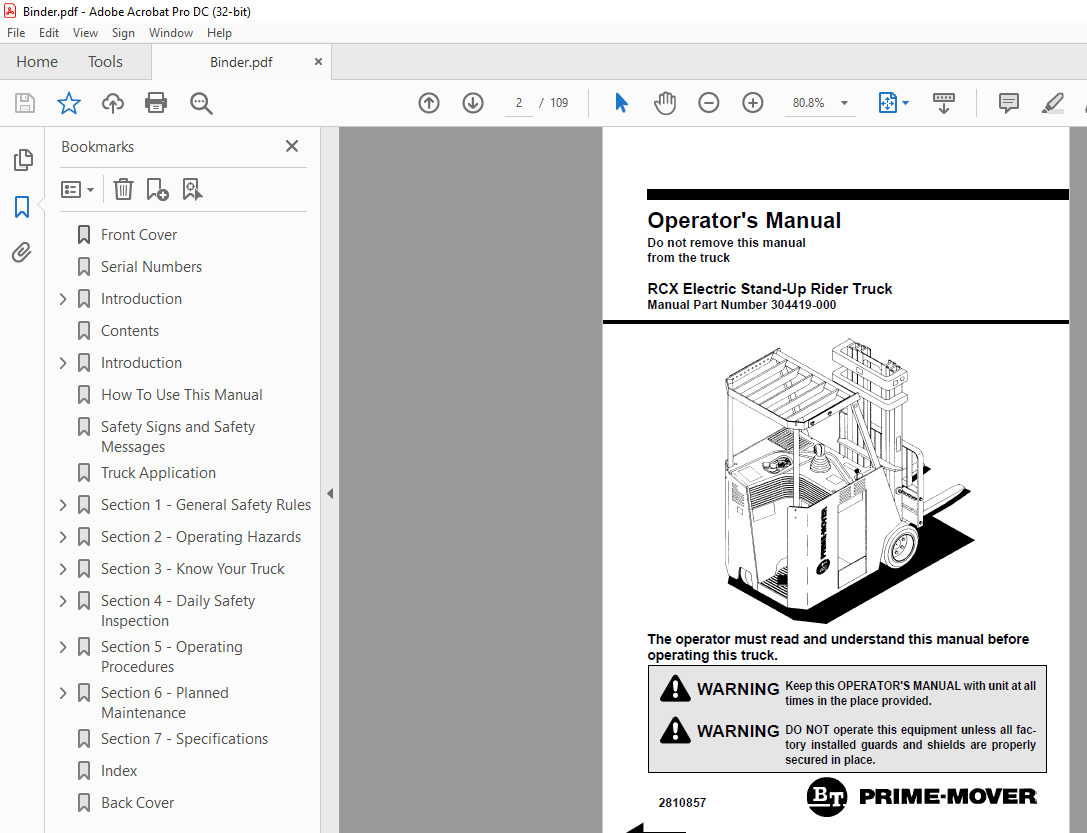
Task: Open Attachments paperclip panel
Action: [22, 252]
